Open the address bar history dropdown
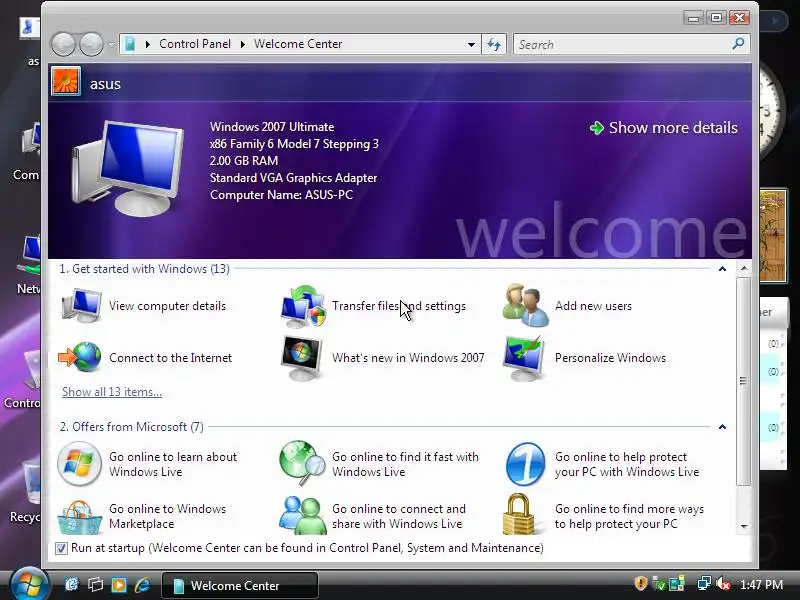The height and width of the screenshot is (600, 800). tap(471, 44)
